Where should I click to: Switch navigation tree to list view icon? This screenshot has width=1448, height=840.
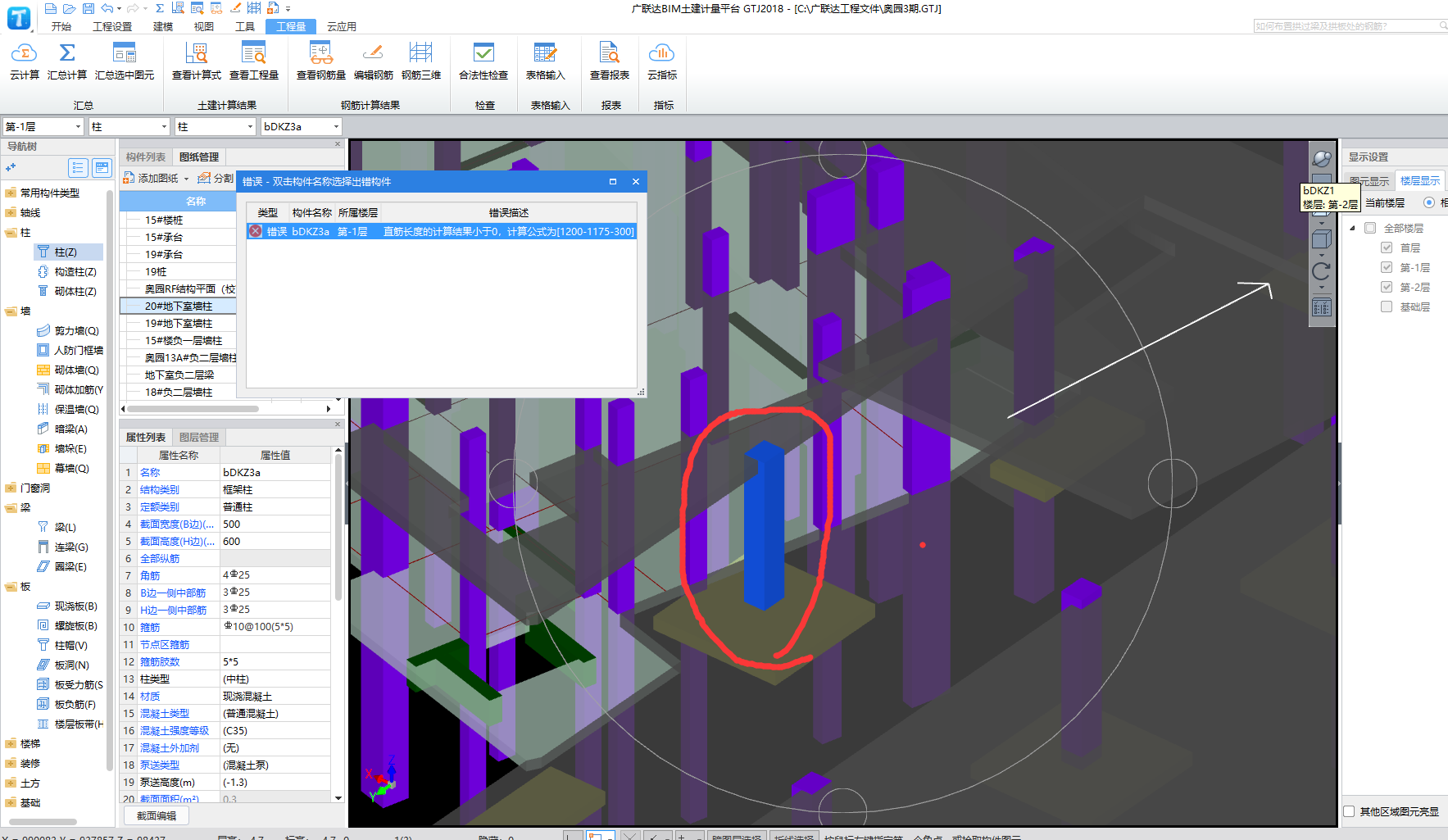coord(78,168)
